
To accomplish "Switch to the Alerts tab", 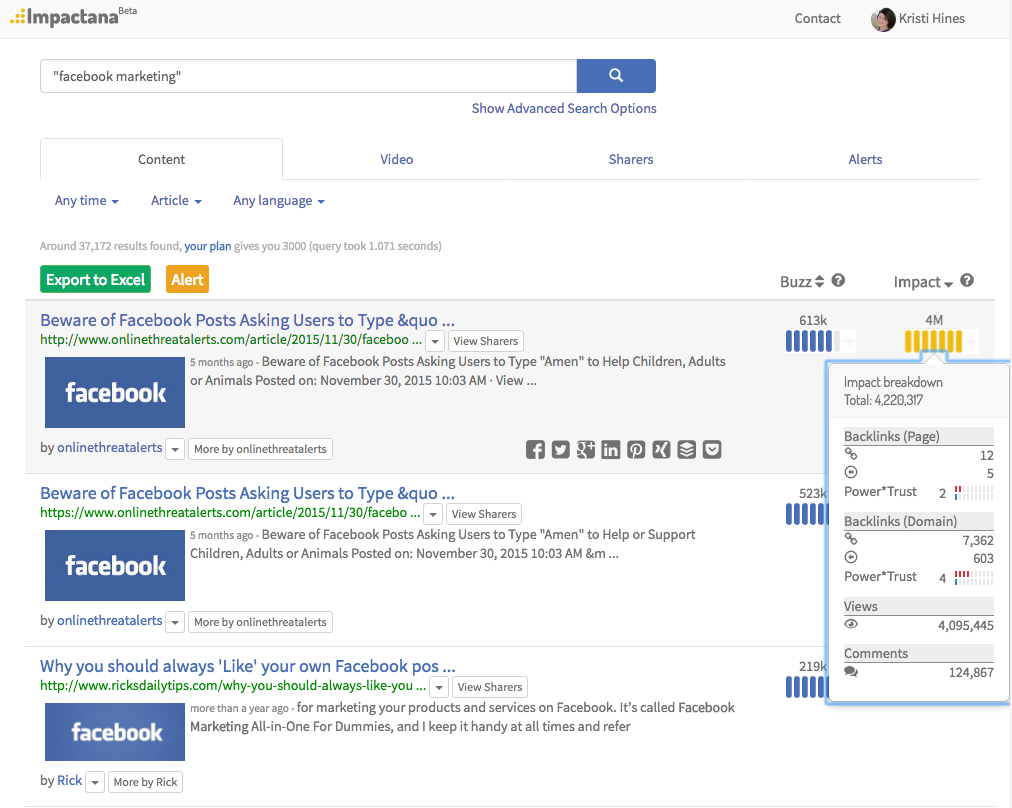I will pos(865,159).
